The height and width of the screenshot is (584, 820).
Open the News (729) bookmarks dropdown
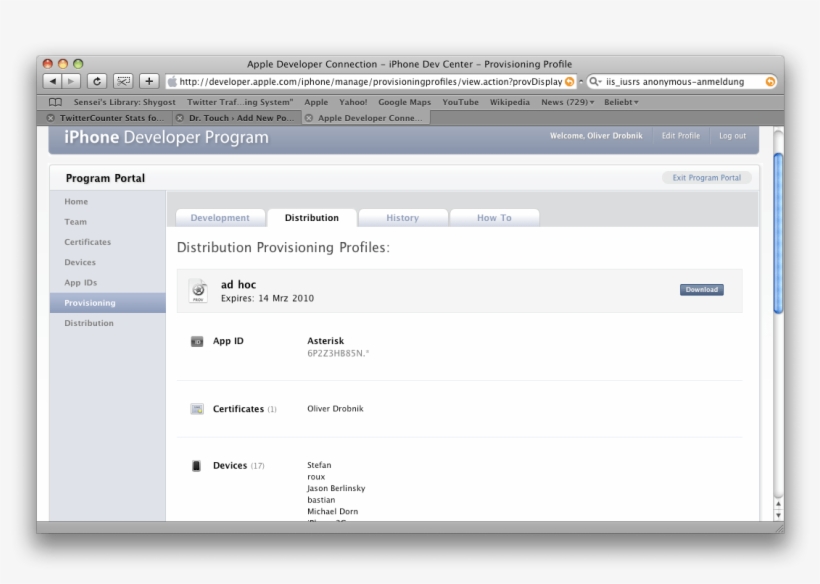[x=570, y=101]
